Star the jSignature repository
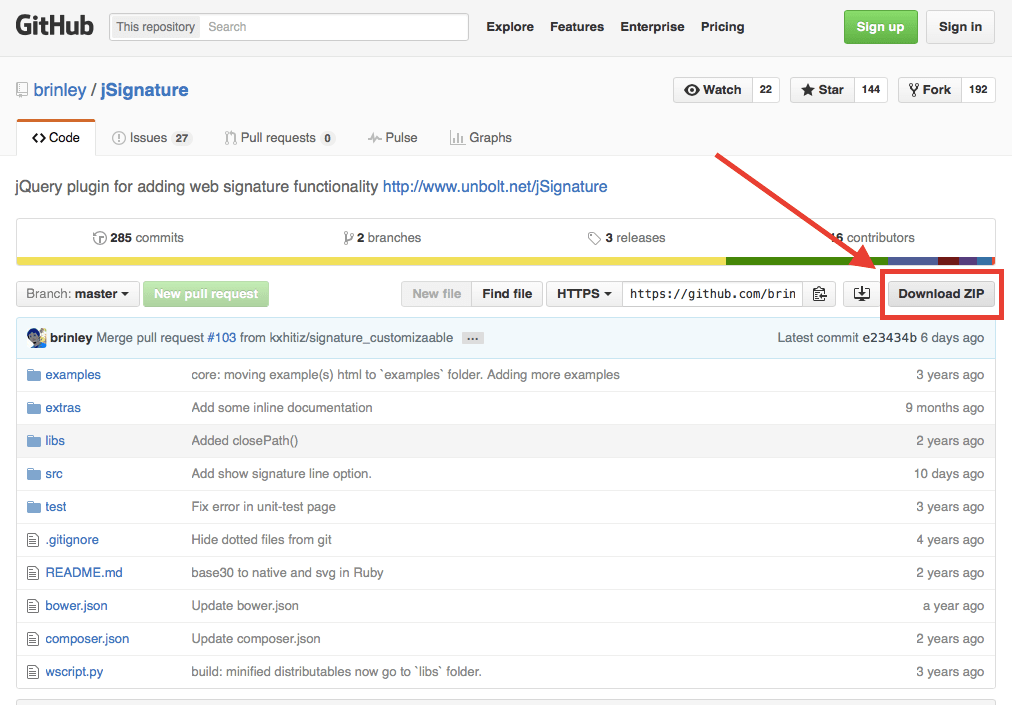This screenshot has height=705, width=1012. (821, 90)
